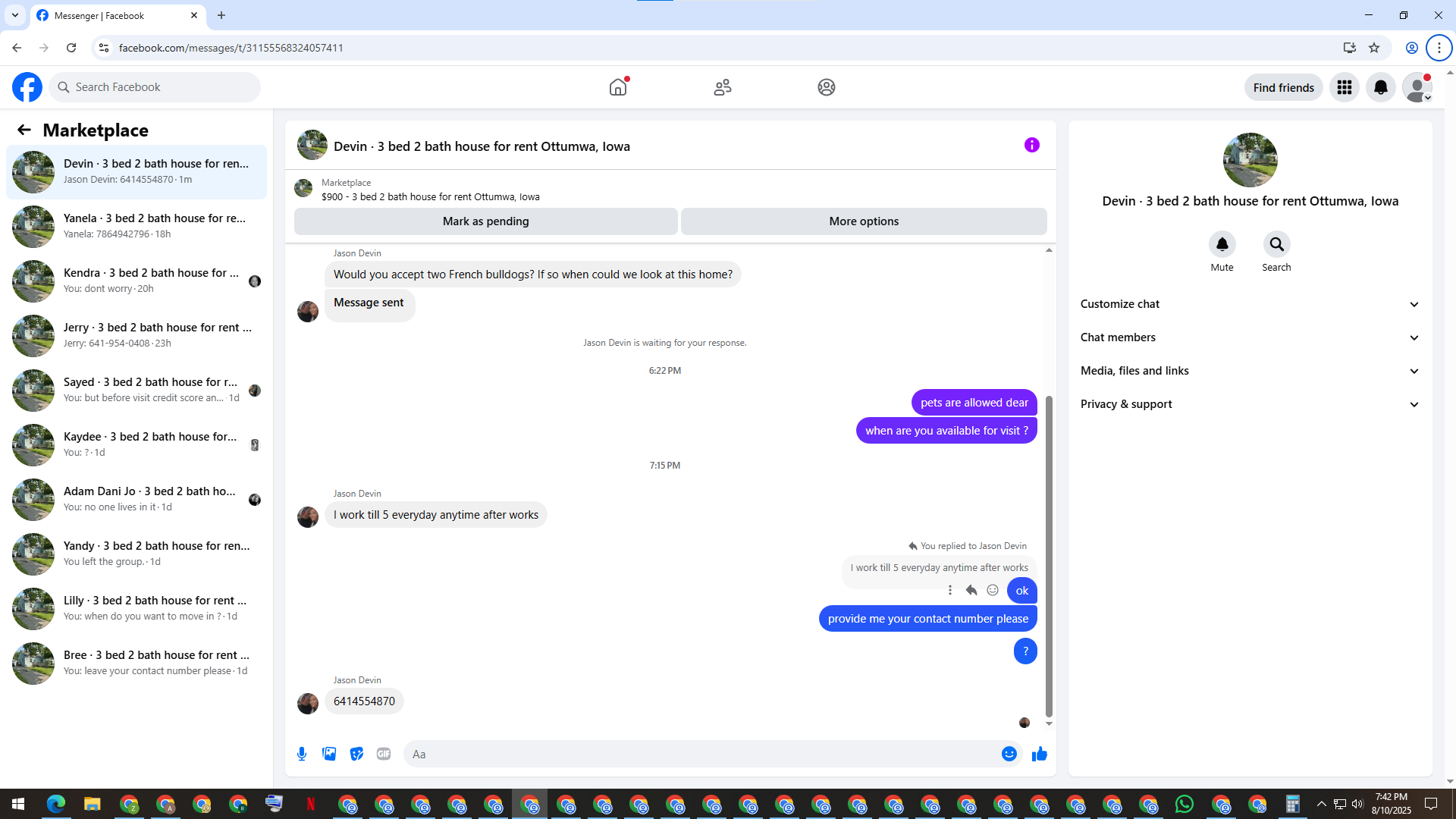1456x819 pixels.
Task: Open the GIF picker
Action: pos(384,754)
